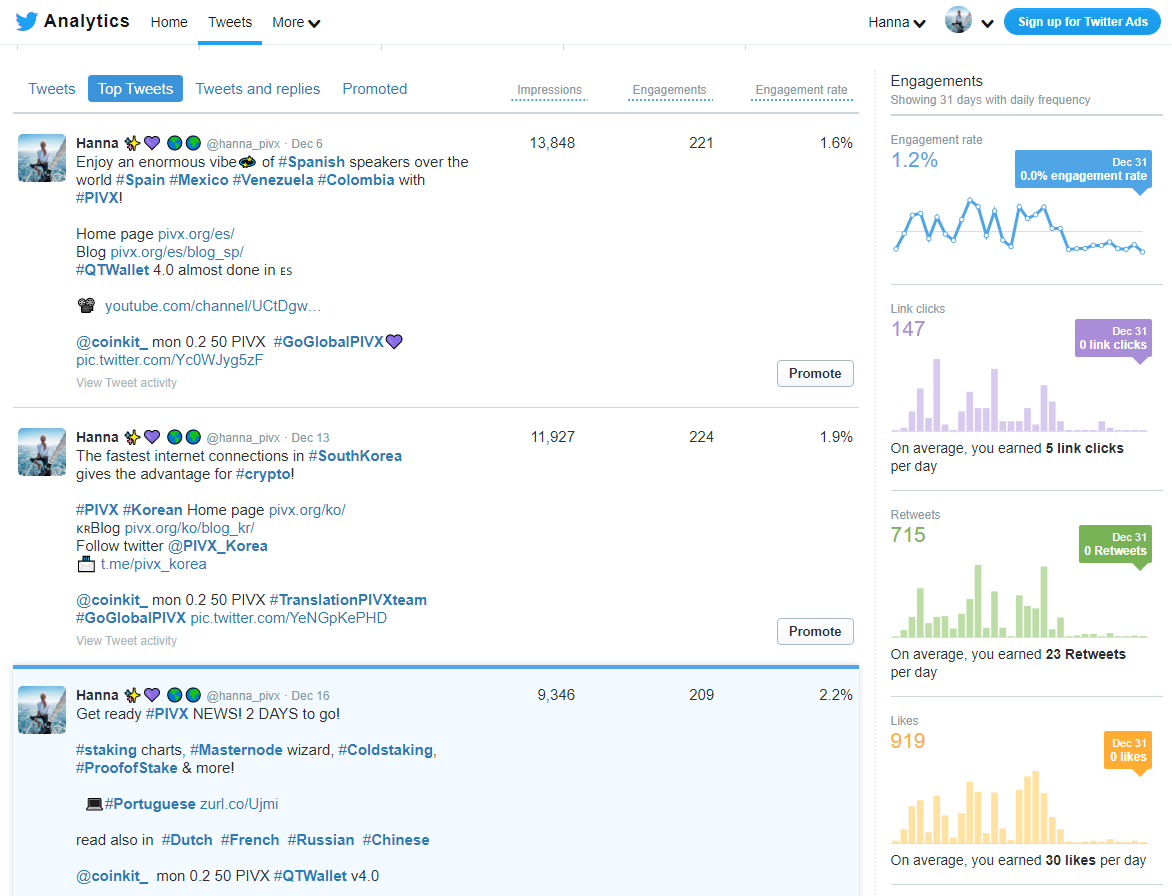
Task: Click the 224 engagements value
Action: point(701,437)
